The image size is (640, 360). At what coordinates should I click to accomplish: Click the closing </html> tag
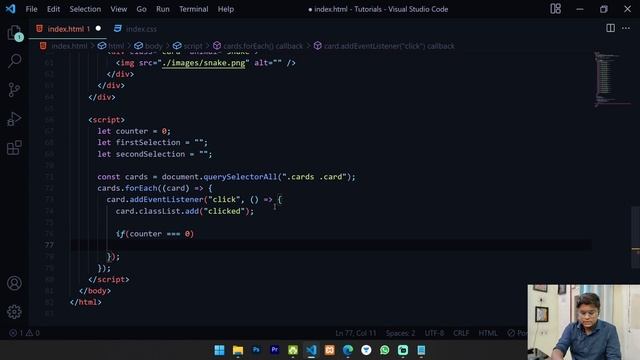[x=86, y=302]
